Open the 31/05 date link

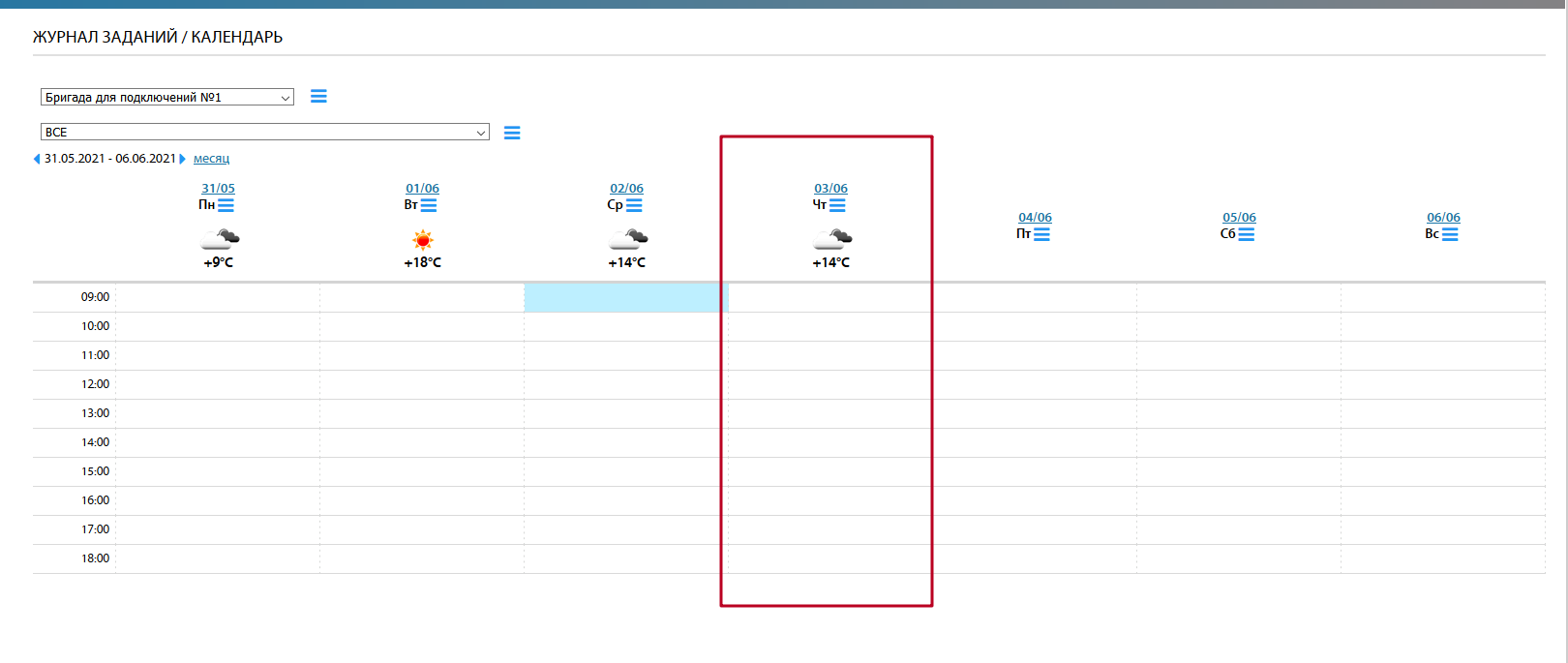pos(218,189)
